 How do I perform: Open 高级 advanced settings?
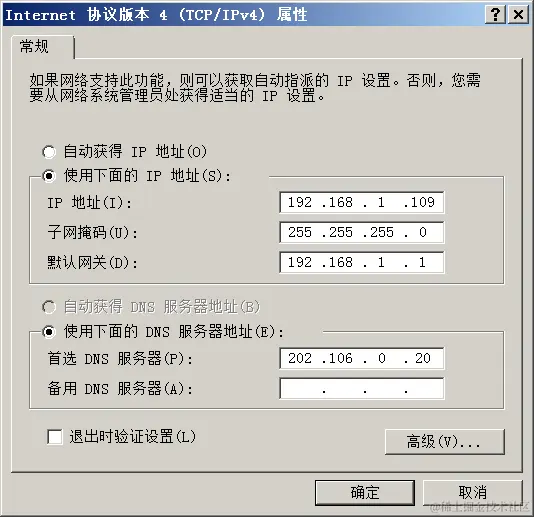coord(445,442)
